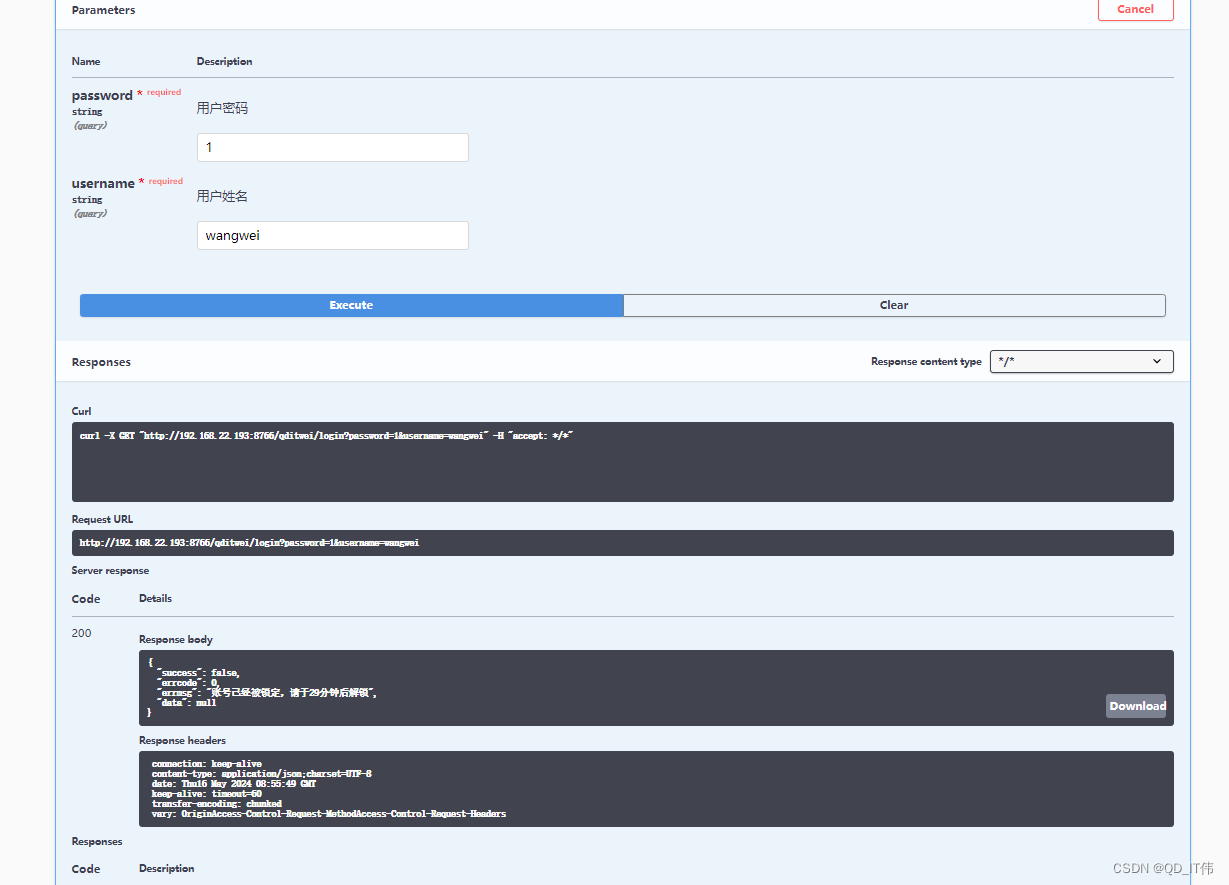Click the vary header line

click(329, 814)
